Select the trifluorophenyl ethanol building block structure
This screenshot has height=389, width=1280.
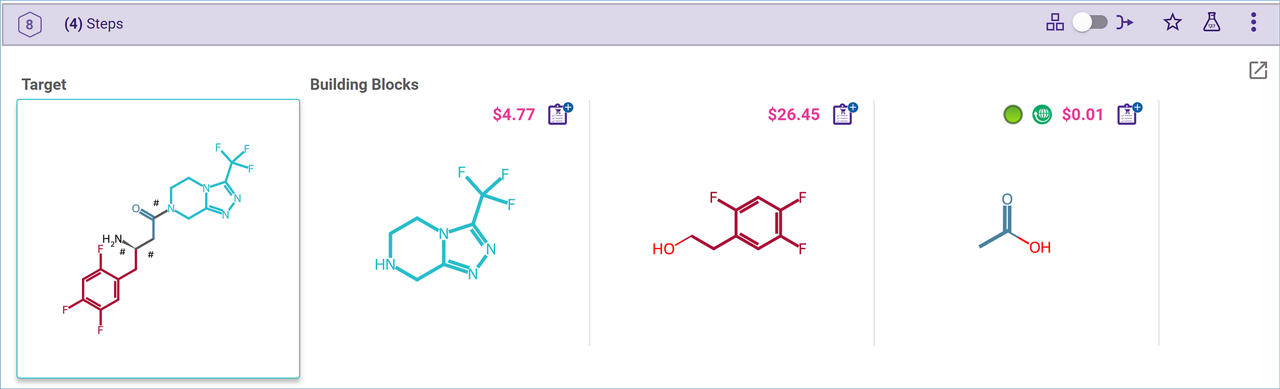click(730, 225)
